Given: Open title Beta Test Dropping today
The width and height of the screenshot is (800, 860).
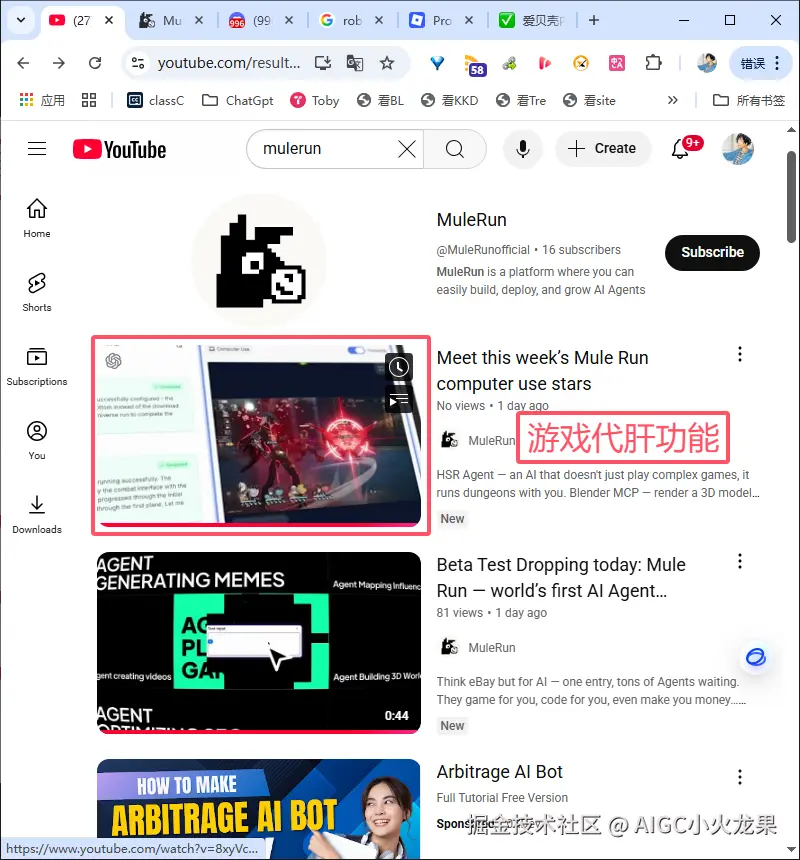Looking at the screenshot, I should tap(561, 578).
